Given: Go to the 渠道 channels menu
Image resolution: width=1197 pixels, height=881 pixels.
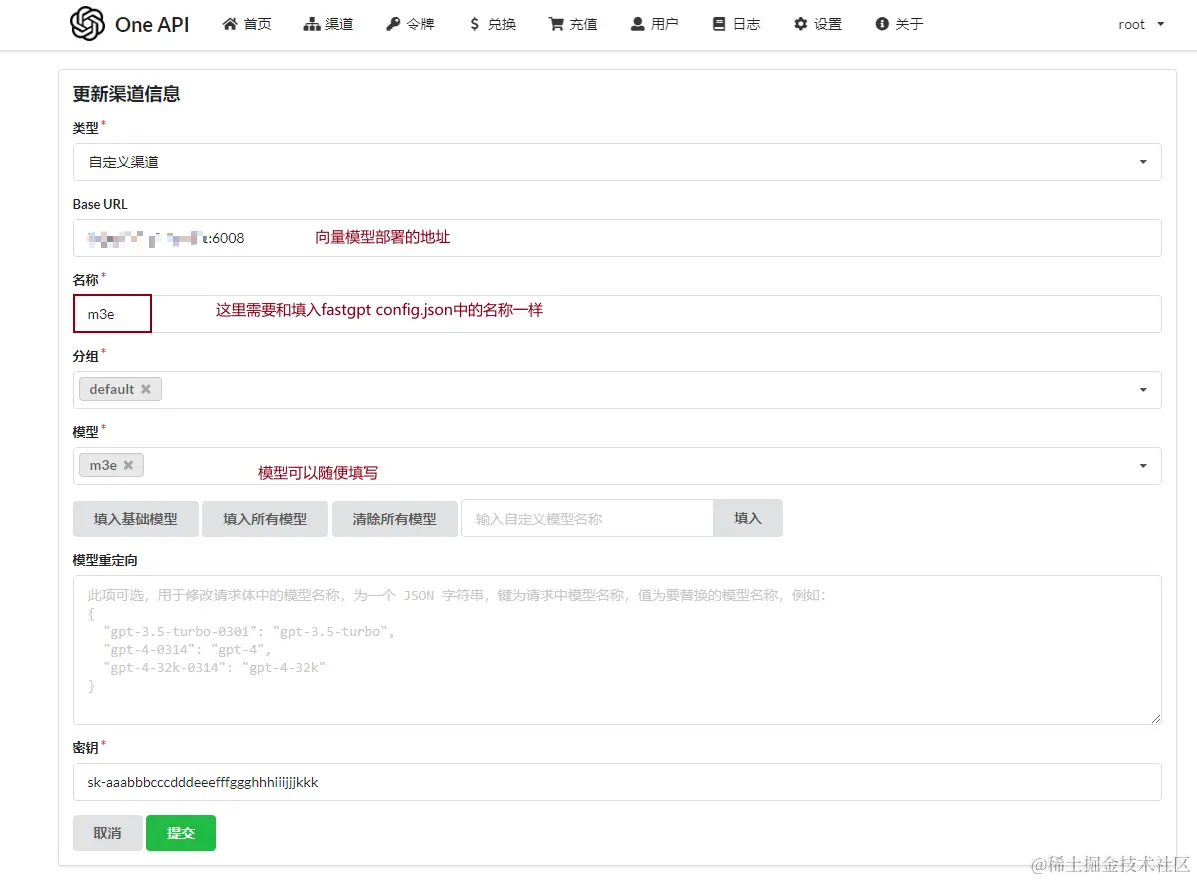Looking at the screenshot, I should 328,24.
